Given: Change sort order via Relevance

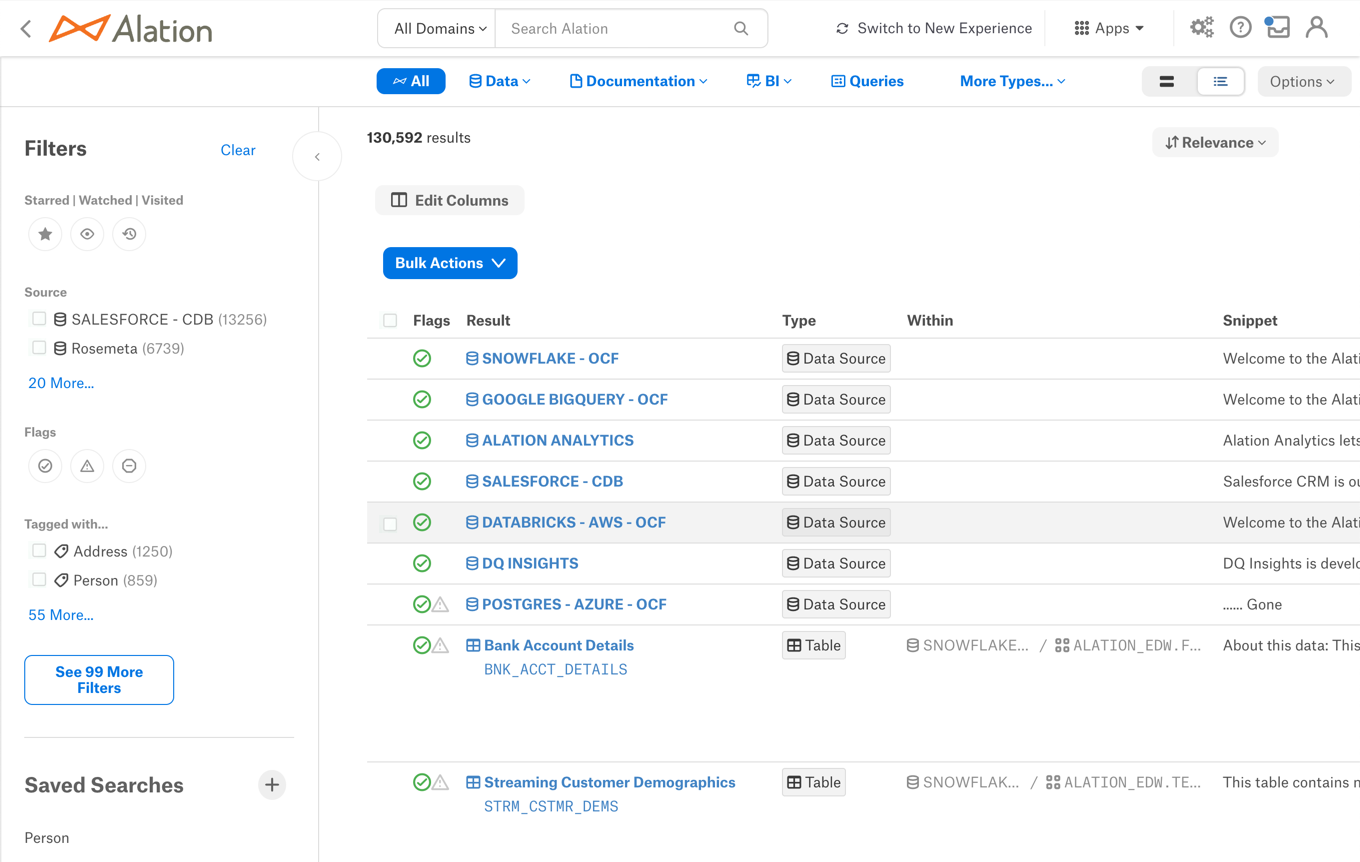Looking at the screenshot, I should [x=1215, y=143].
